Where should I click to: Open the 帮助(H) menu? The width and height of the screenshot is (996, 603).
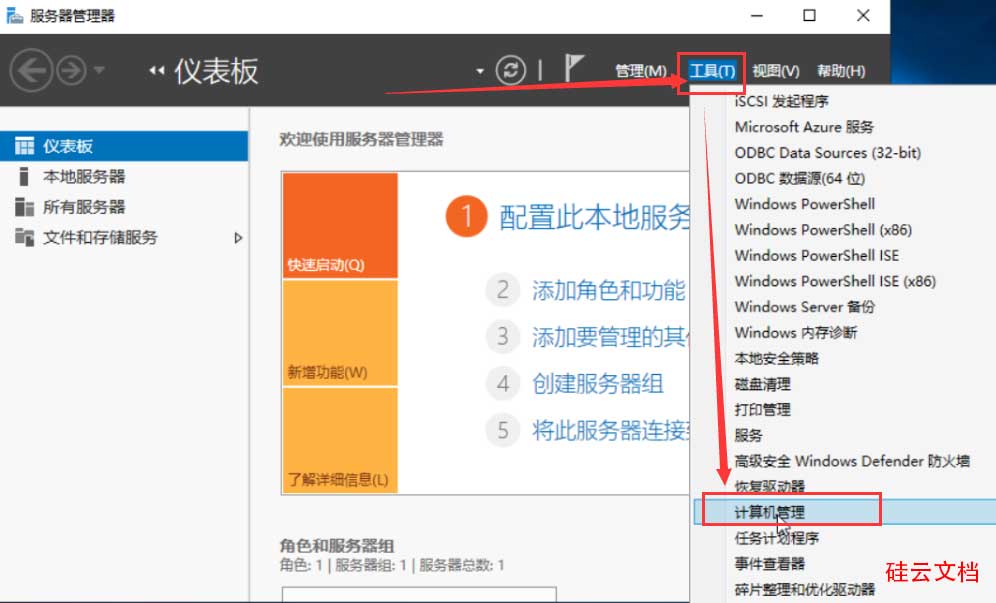click(841, 71)
